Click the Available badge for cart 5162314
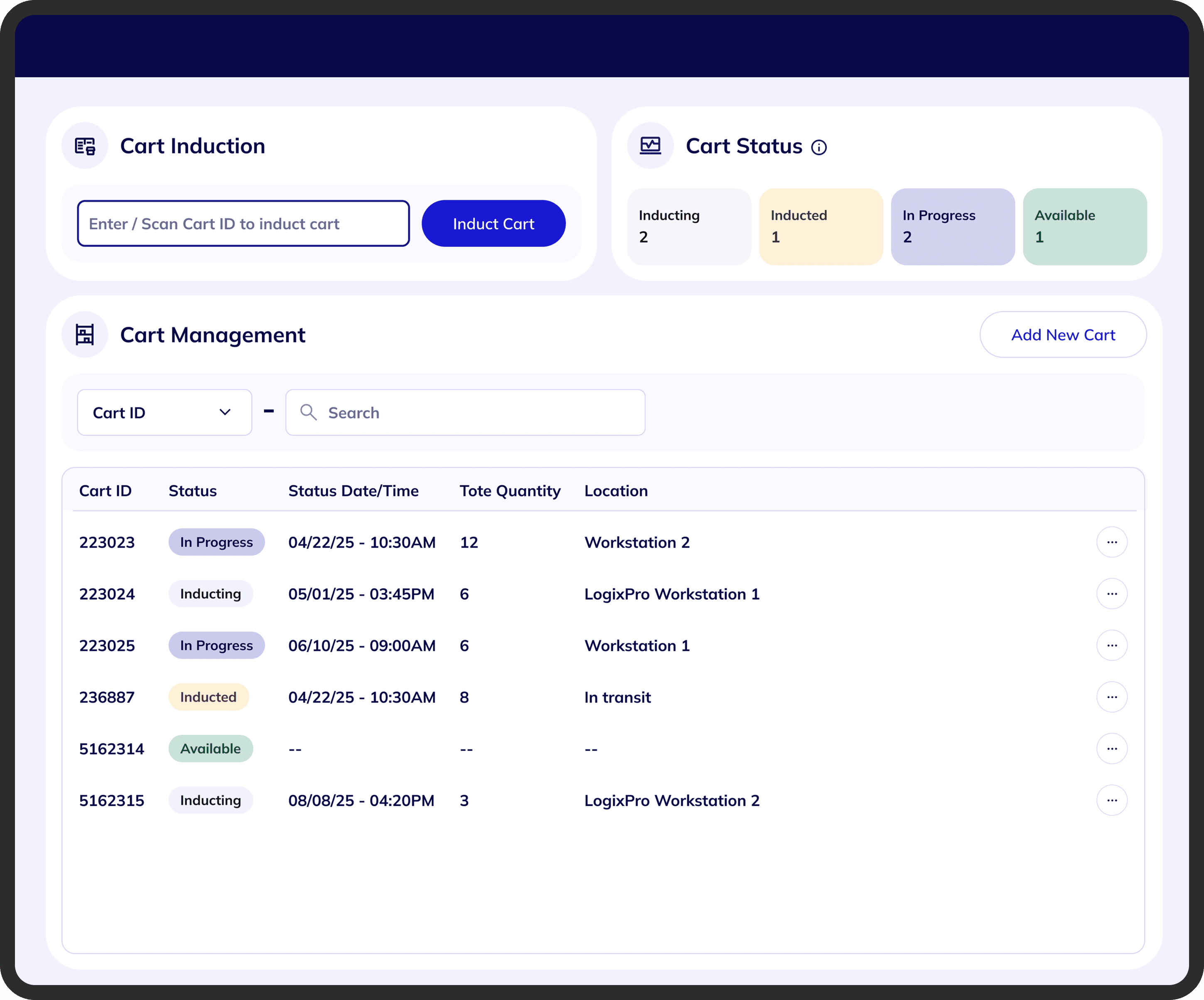This screenshot has width=1204, height=1000. pyautogui.click(x=210, y=749)
